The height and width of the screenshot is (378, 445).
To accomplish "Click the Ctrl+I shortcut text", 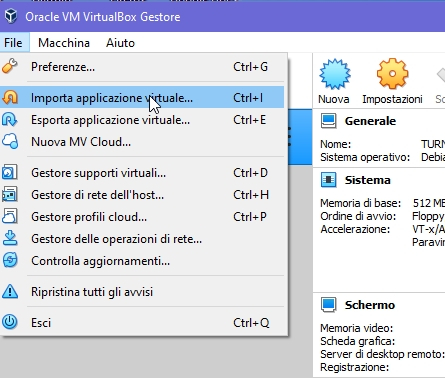I will pyautogui.click(x=248, y=98).
